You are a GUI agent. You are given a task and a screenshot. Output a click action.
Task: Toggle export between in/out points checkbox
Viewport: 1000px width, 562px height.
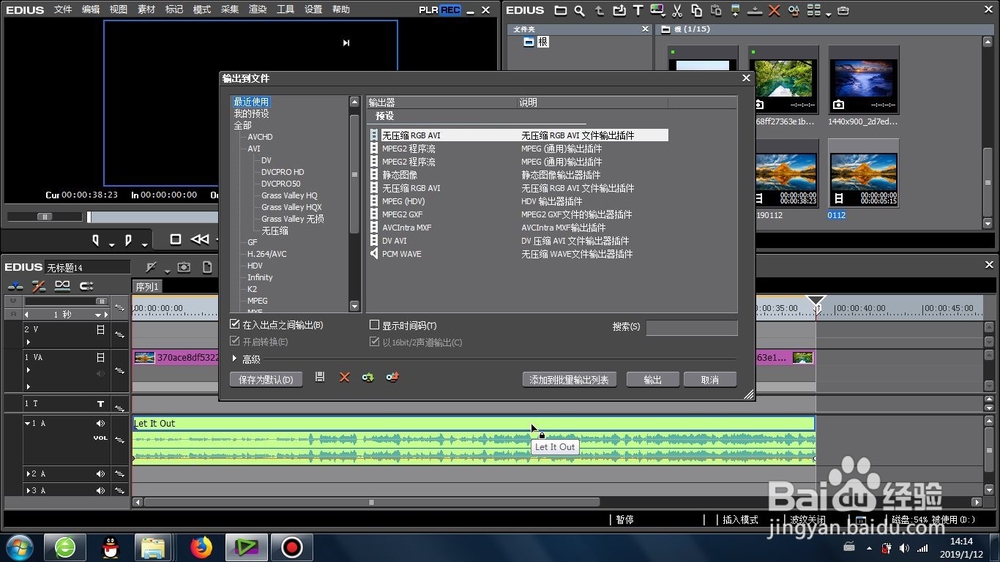point(235,324)
